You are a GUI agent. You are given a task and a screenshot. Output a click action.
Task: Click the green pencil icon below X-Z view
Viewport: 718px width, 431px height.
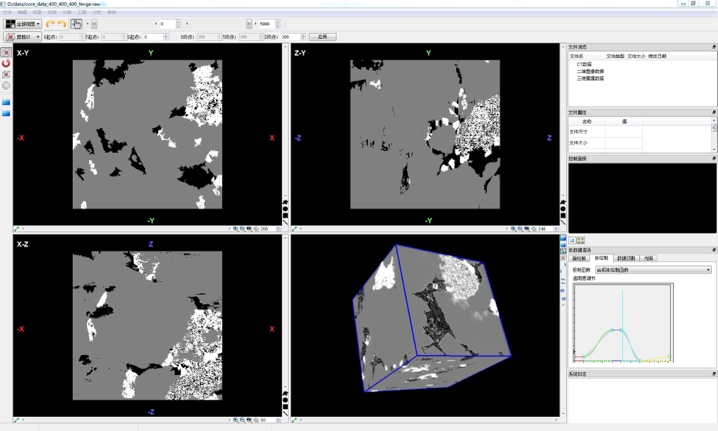coord(17,420)
